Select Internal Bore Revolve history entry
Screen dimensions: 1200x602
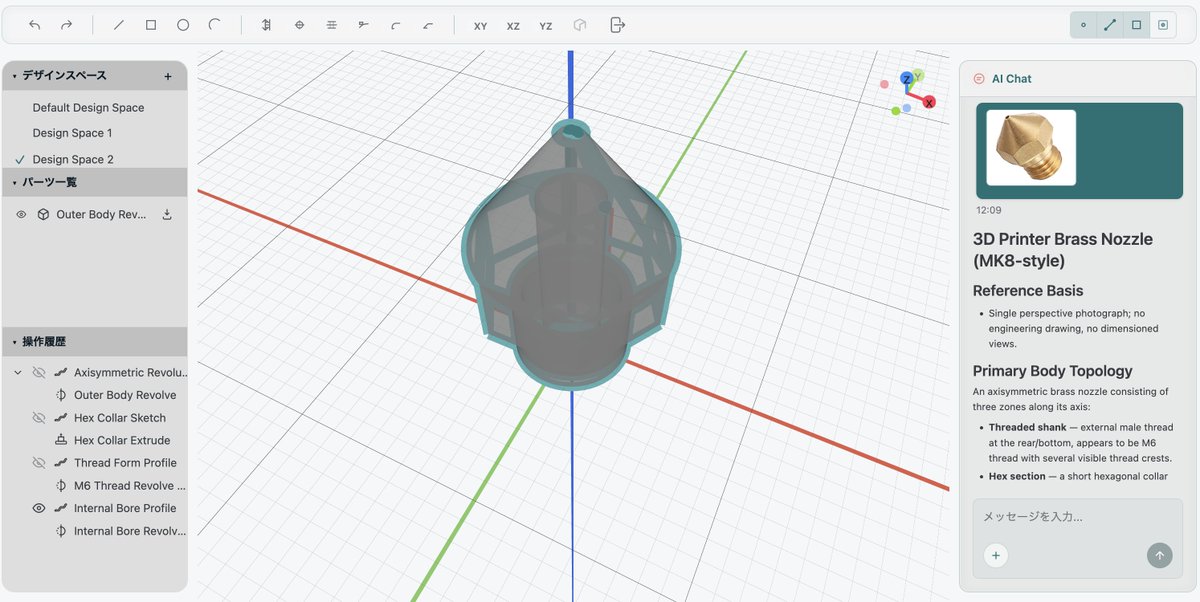point(130,531)
